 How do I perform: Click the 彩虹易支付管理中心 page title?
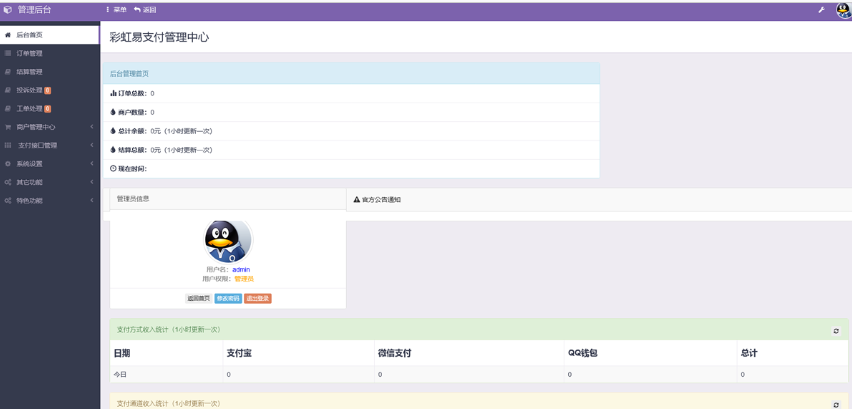(159, 37)
